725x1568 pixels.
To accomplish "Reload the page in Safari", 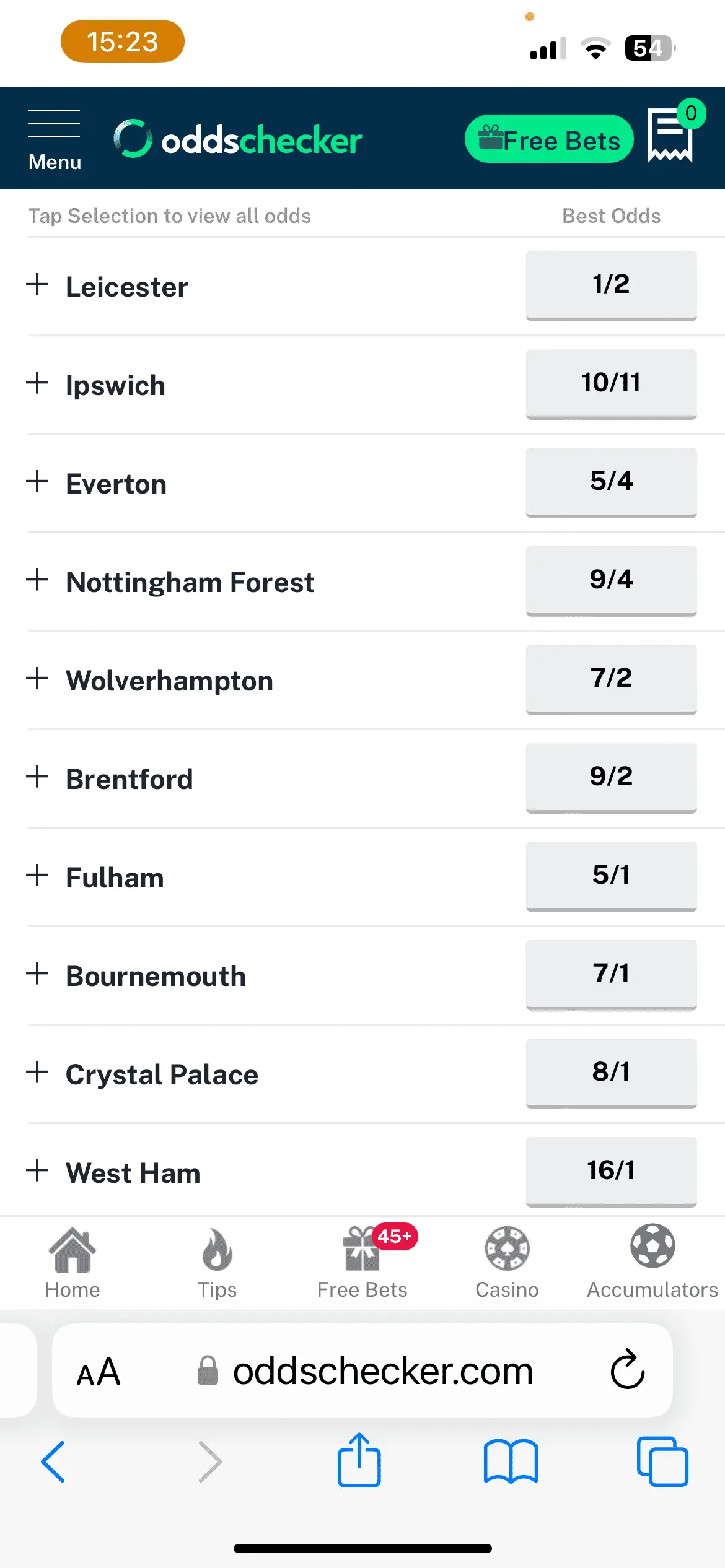I will [627, 1370].
